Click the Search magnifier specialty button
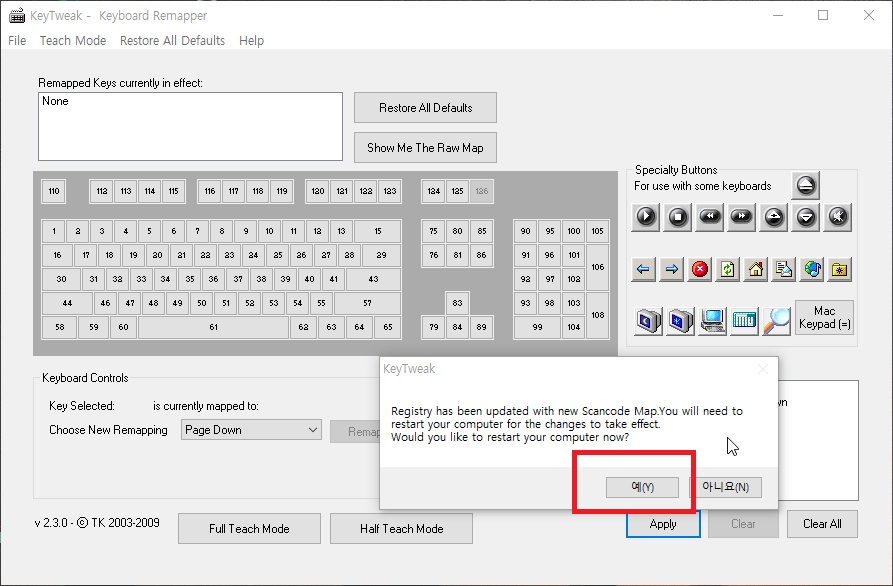Viewport: 893px width, 586px height. 776,320
